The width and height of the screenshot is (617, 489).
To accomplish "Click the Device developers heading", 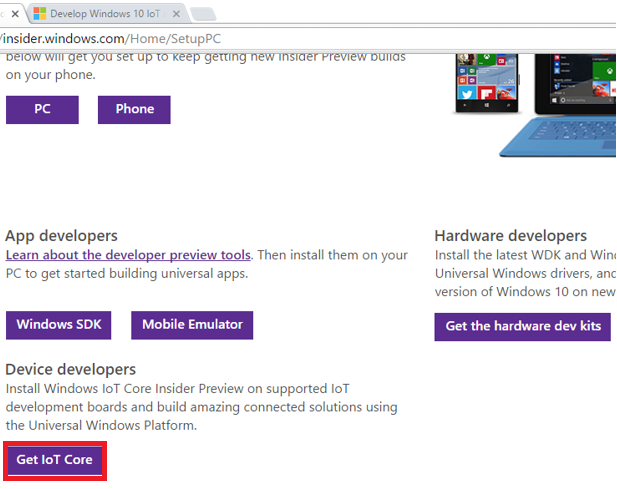I will (x=70, y=369).
